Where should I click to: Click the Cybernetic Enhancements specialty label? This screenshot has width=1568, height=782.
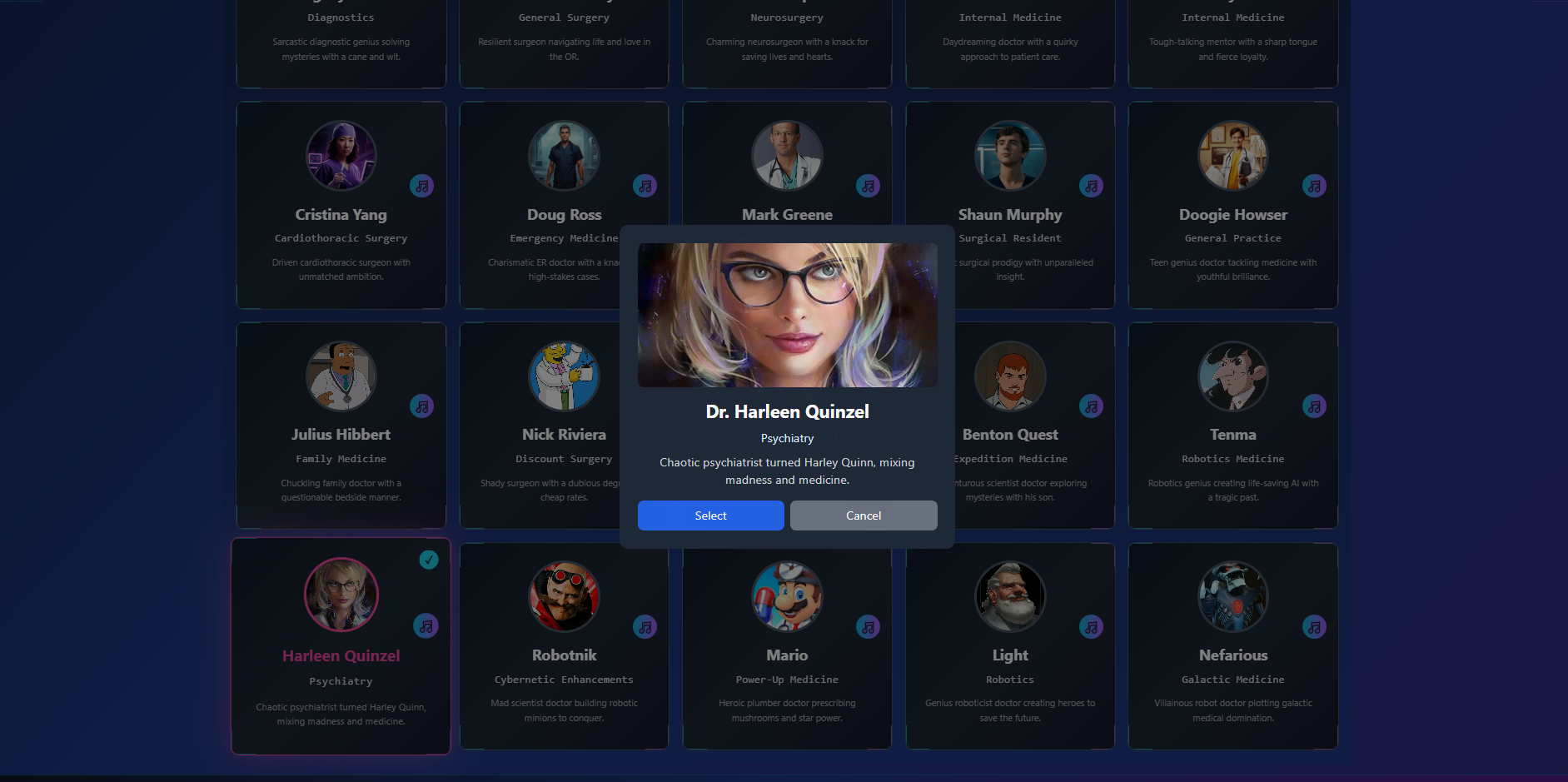point(565,680)
